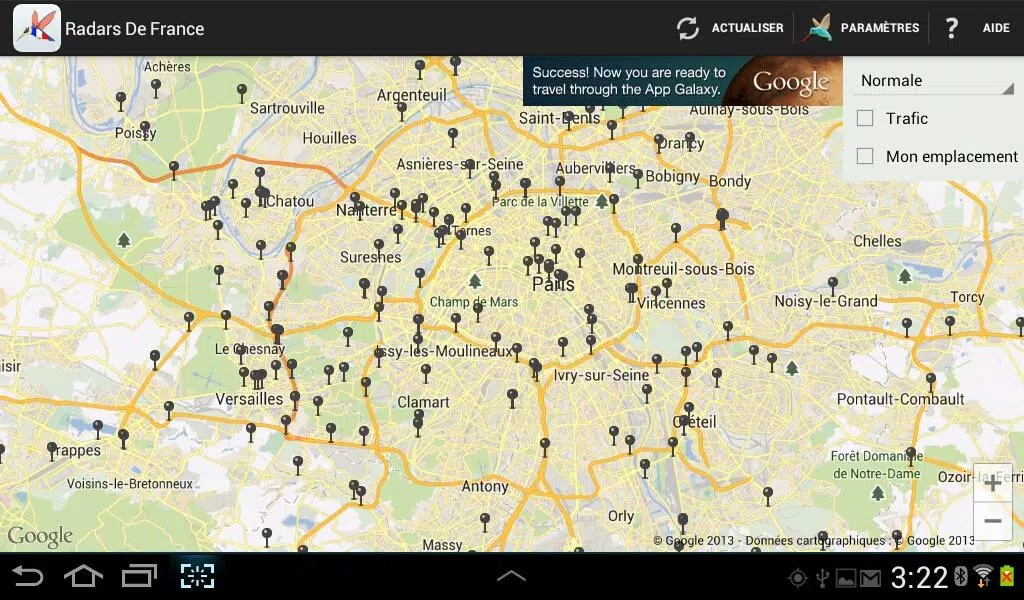Click the Montreuil-sous-Bois label

(x=683, y=269)
